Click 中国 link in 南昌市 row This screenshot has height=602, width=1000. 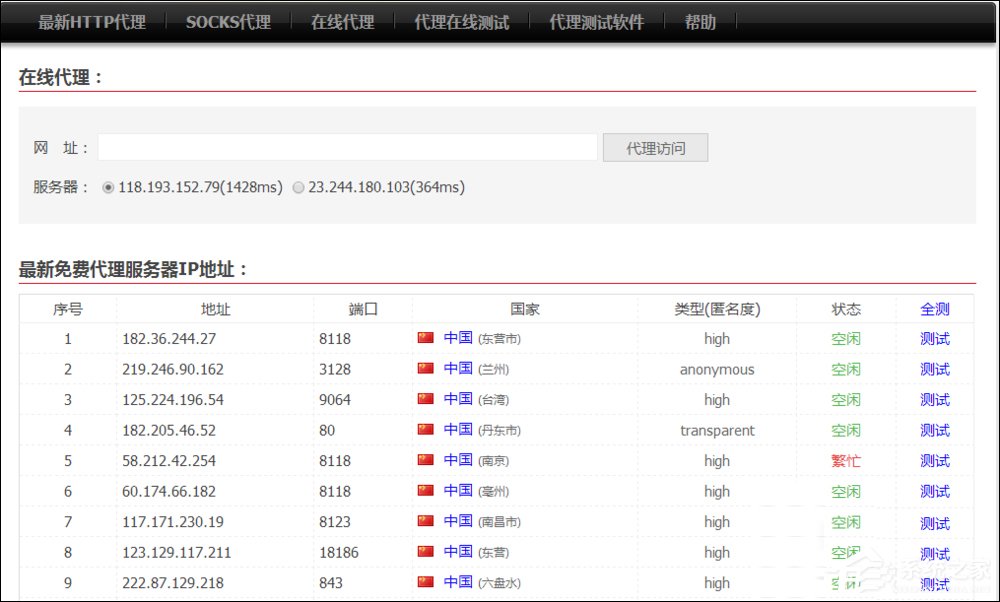458,522
